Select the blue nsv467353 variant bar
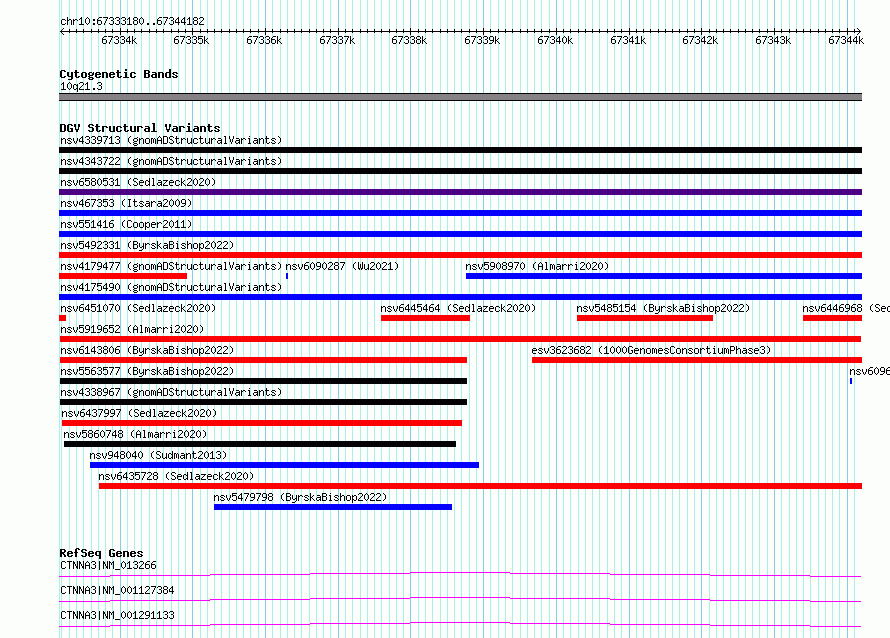The image size is (890, 638). click(460, 213)
